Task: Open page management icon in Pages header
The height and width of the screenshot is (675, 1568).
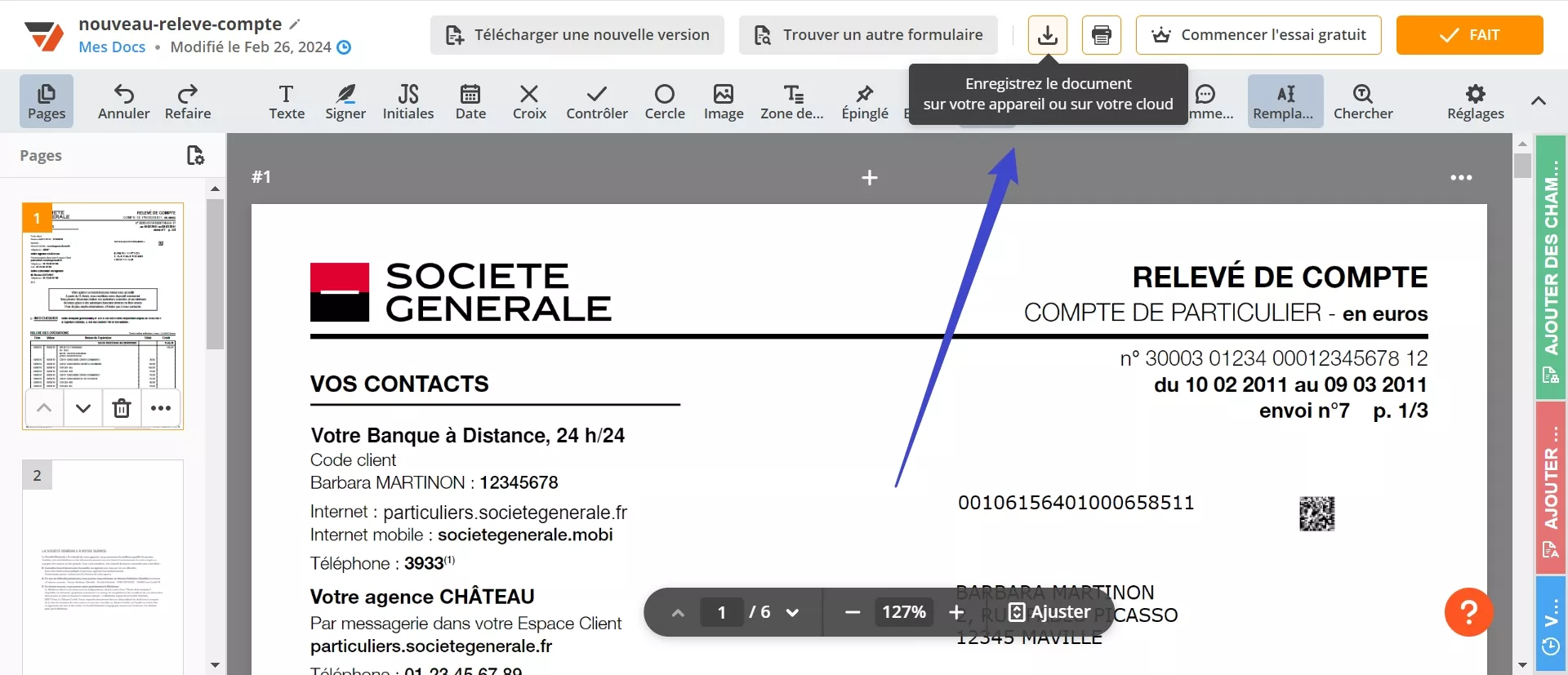Action: pyautogui.click(x=195, y=155)
